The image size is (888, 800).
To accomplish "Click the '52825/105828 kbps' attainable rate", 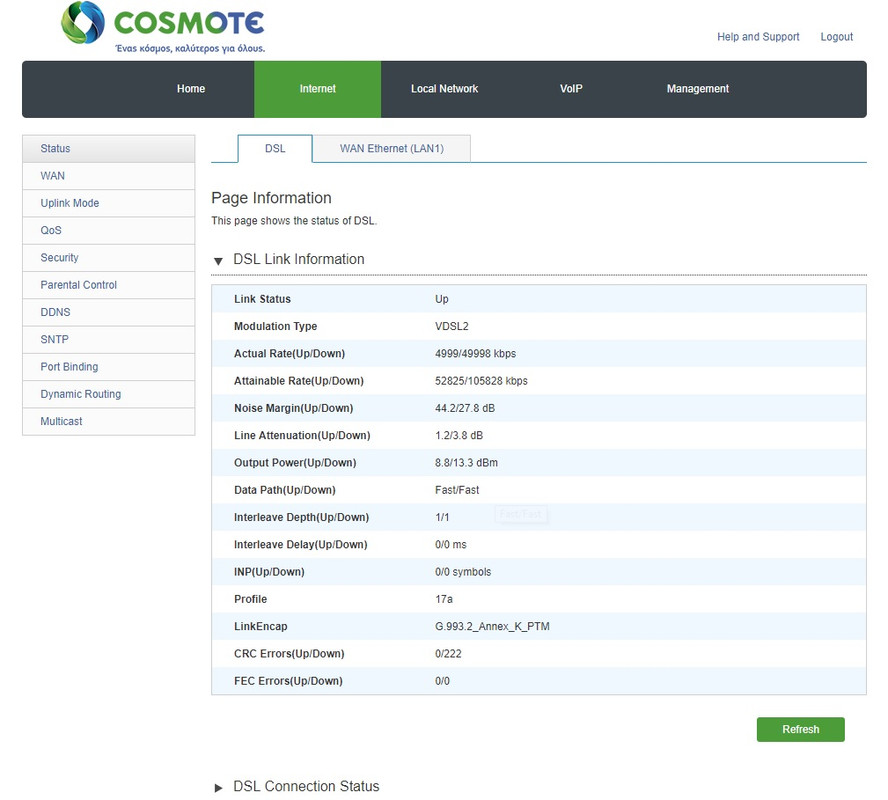I will point(481,381).
